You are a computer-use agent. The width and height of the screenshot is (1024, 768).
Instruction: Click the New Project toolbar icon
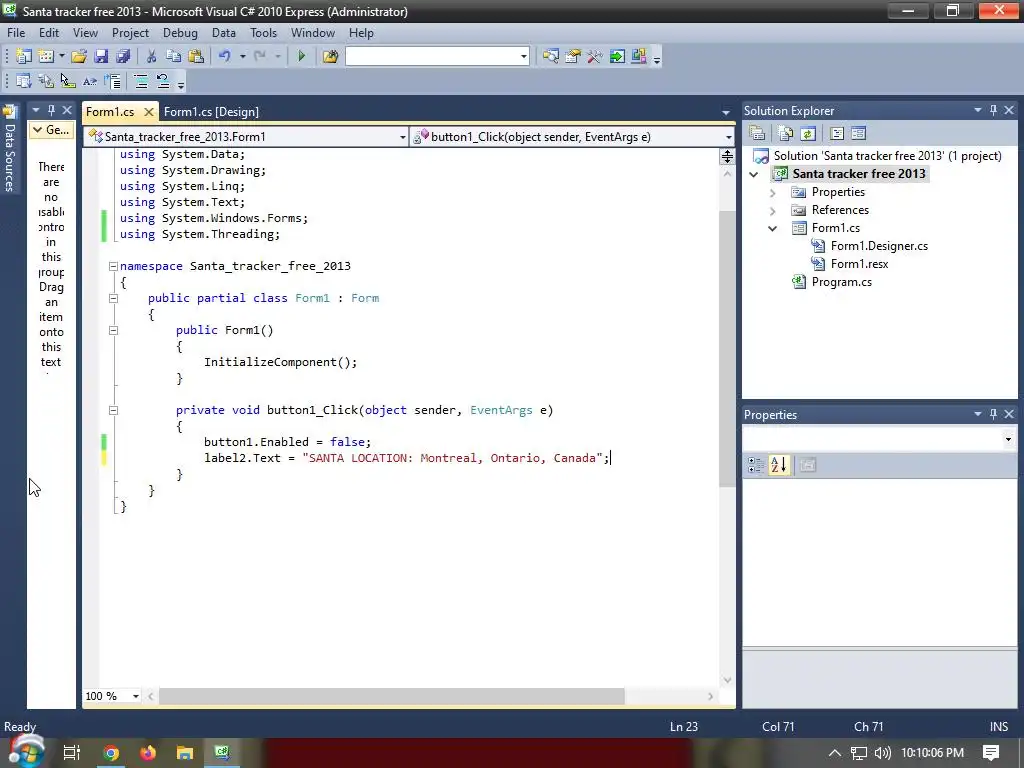24,57
